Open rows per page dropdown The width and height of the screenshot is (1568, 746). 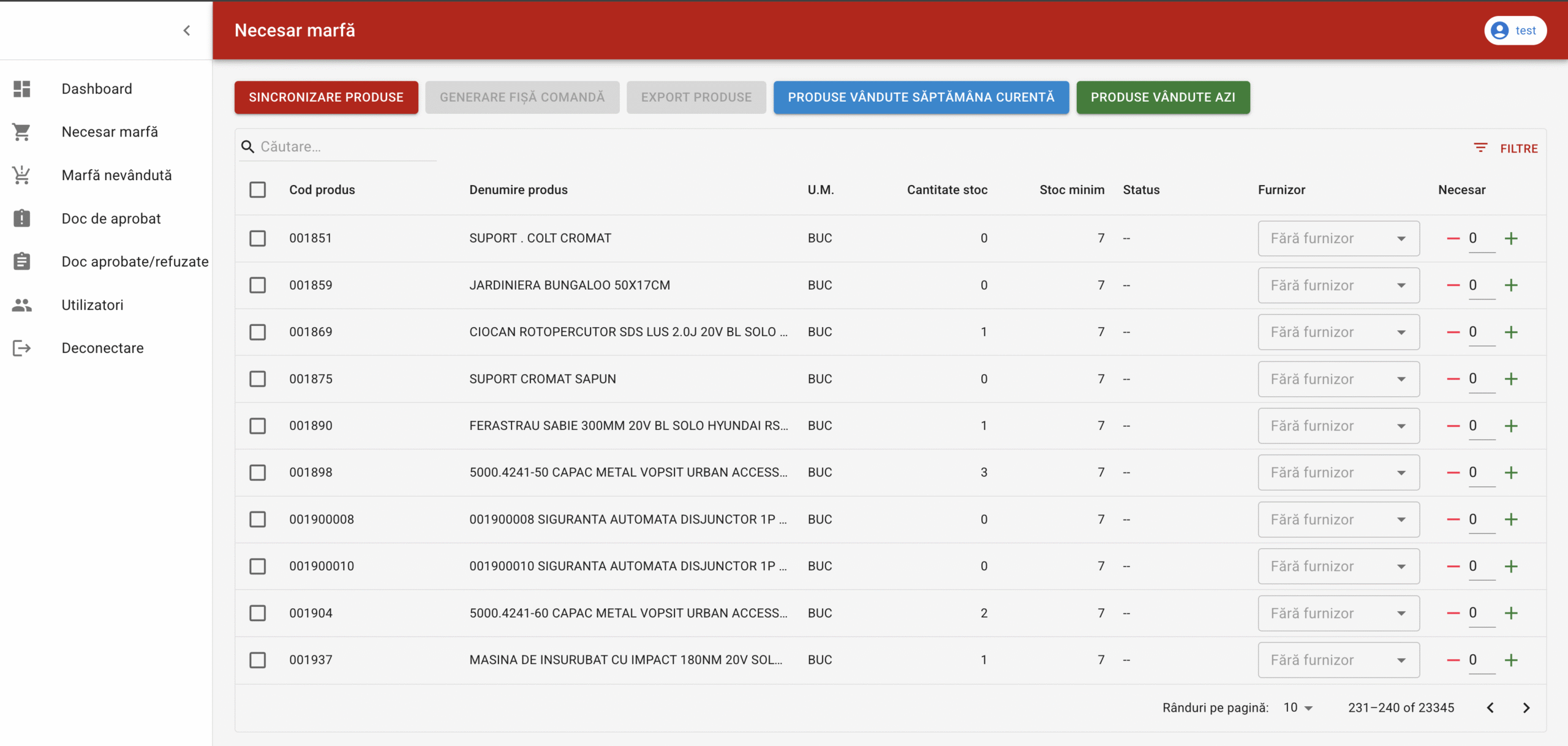point(1298,708)
